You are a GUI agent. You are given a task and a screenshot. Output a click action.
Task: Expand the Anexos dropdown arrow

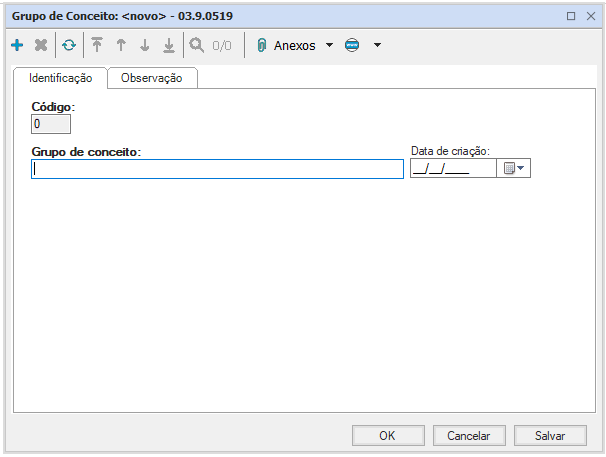pyautogui.click(x=330, y=46)
